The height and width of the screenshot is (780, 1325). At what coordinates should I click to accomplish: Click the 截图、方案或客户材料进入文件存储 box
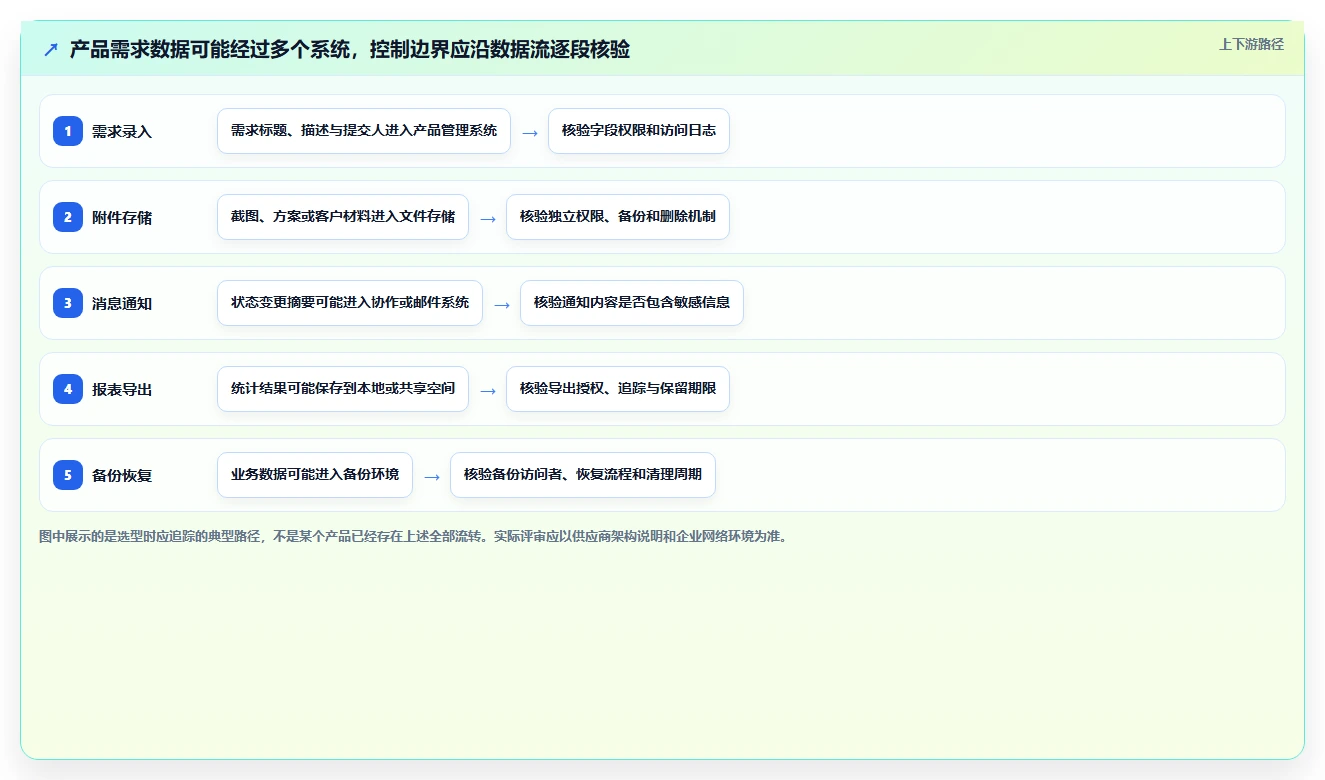(343, 217)
